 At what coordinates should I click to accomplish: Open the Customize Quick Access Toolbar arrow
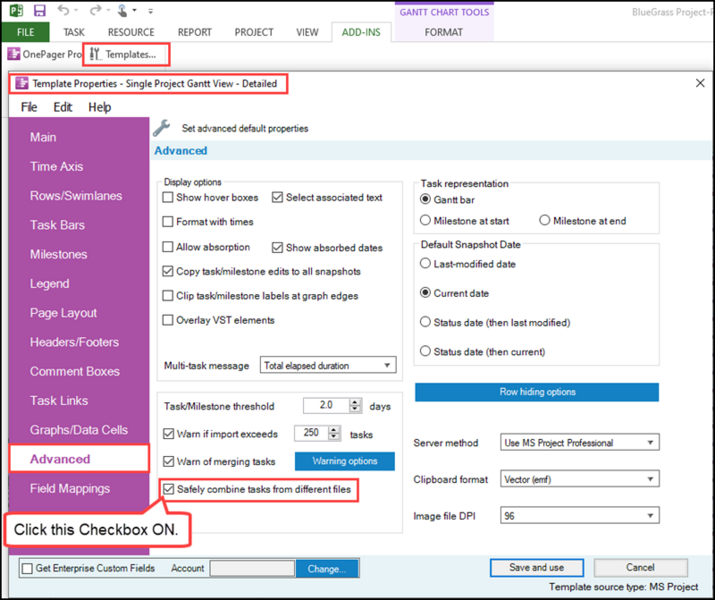[x=150, y=11]
